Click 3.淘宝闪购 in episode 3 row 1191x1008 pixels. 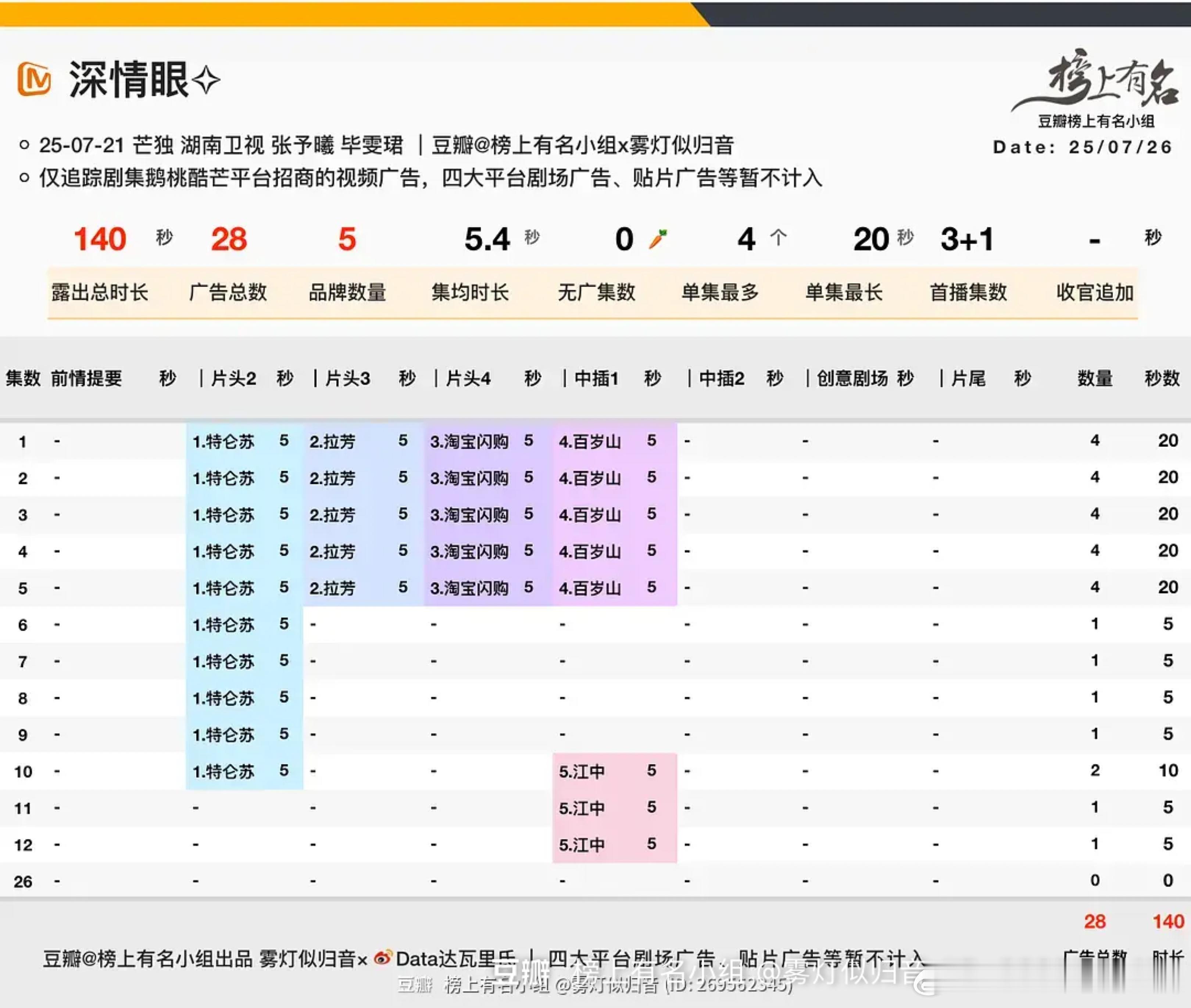pos(469,514)
